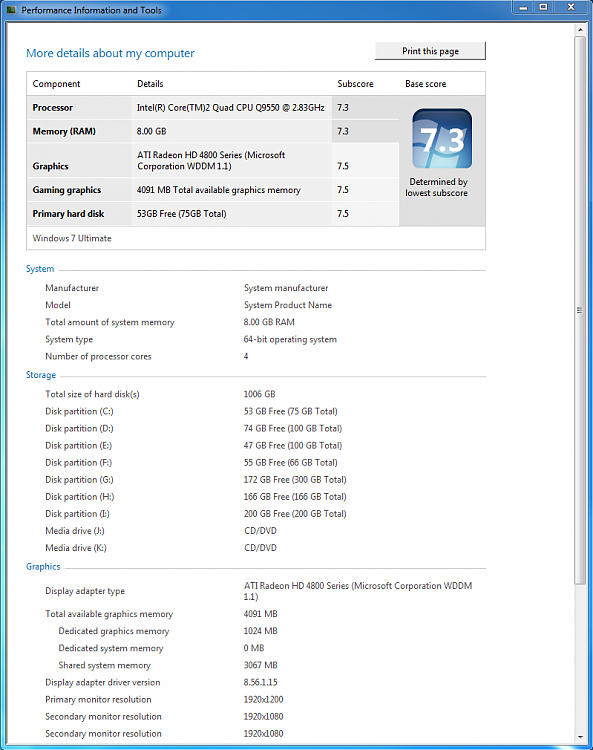This screenshot has width=593, height=750.
Task: Click the Gaming graphics row label
Action: pyautogui.click(x=67, y=190)
